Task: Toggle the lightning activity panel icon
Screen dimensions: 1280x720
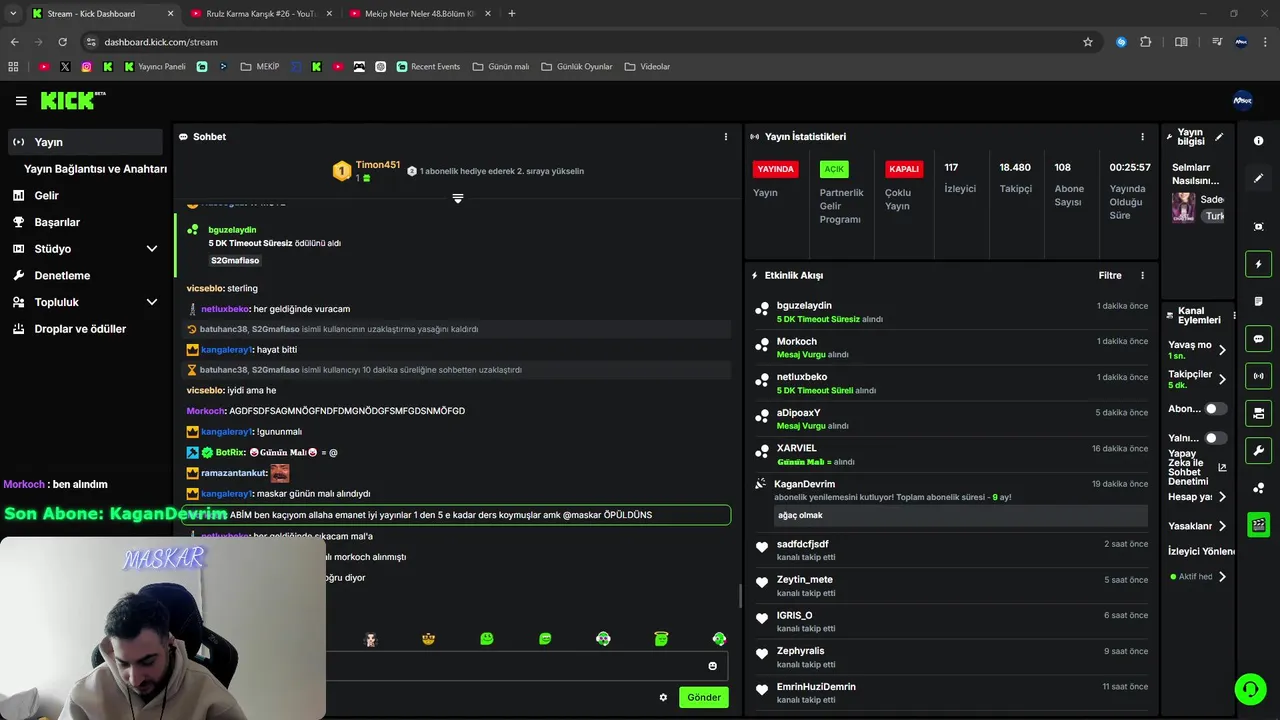Action: coord(1258,264)
